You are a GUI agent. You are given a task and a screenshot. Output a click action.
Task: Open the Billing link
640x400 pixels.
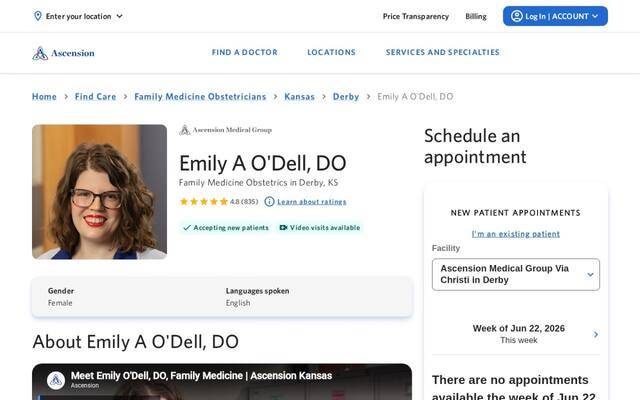pos(476,16)
